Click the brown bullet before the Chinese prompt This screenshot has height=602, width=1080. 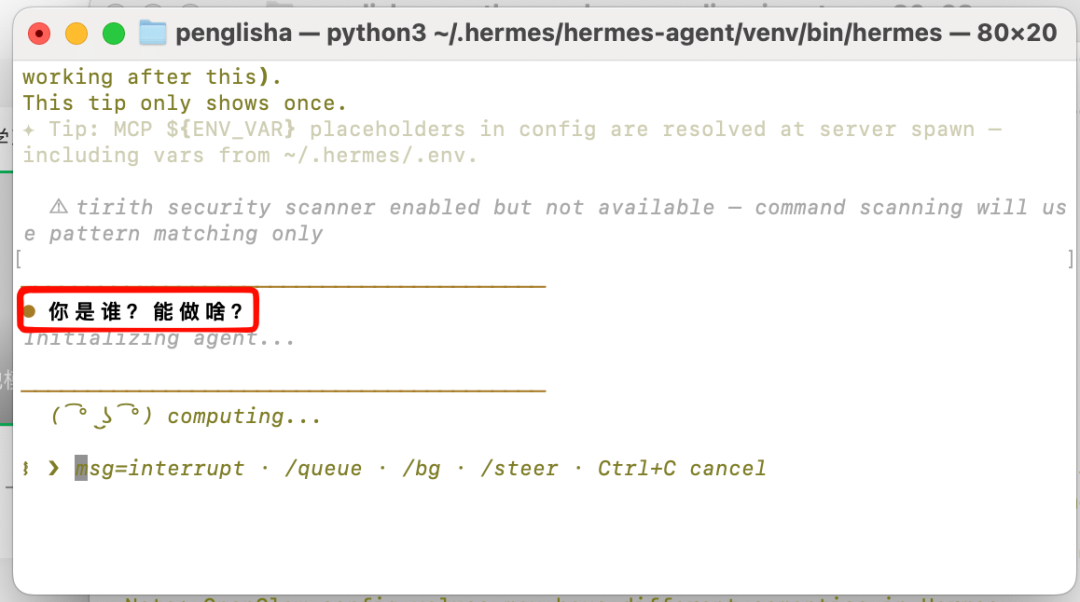(30, 311)
